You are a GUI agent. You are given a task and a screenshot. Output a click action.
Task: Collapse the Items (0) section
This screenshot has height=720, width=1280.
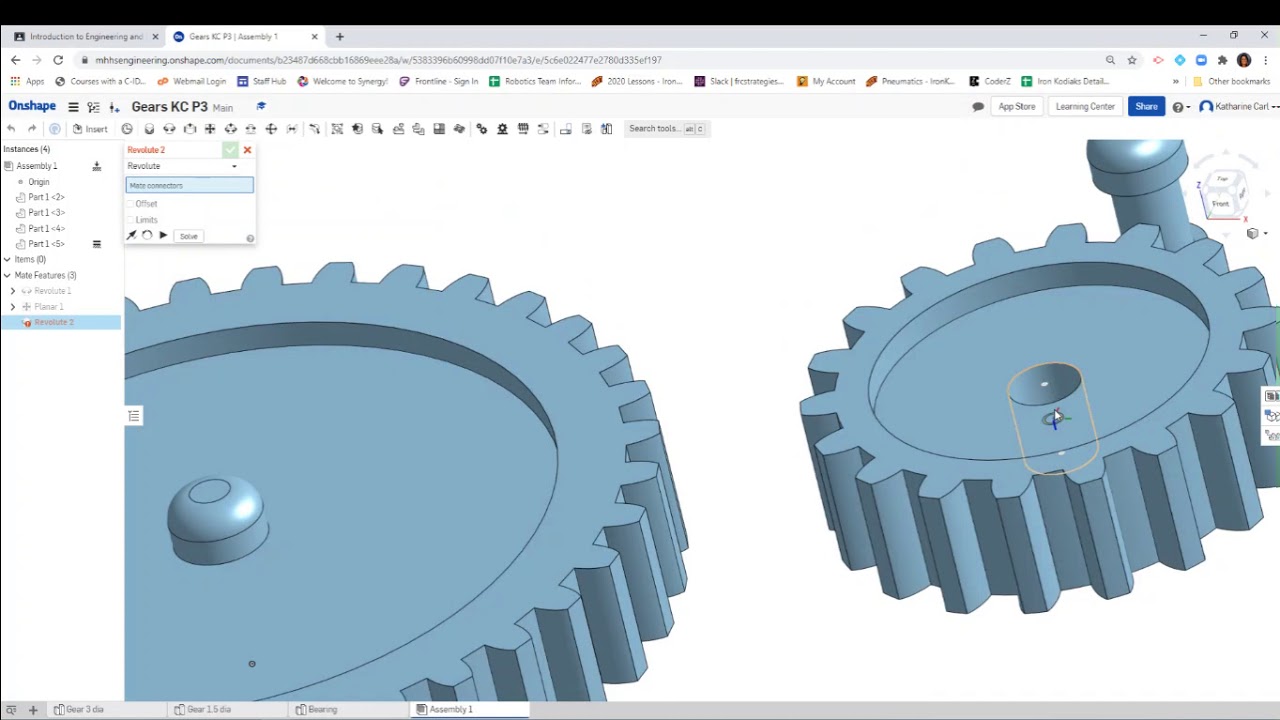7,260
